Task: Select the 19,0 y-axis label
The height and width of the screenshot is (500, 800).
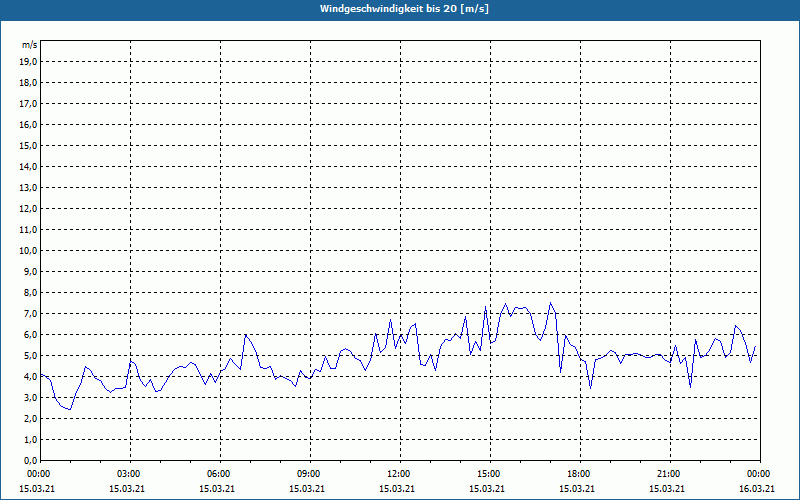Action: (29, 62)
